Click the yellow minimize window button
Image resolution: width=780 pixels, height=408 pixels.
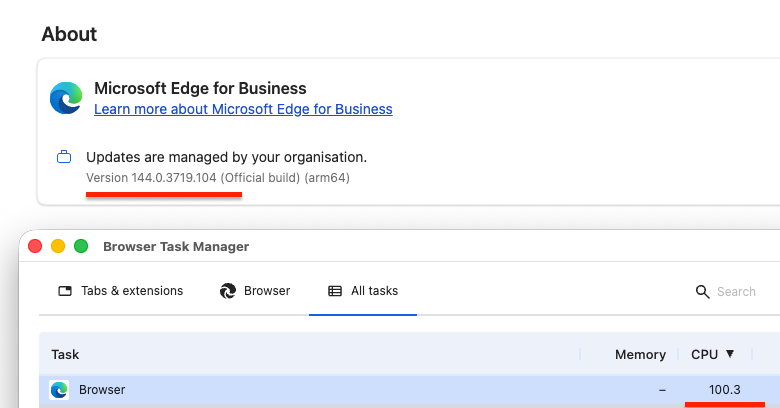click(x=58, y=246)
